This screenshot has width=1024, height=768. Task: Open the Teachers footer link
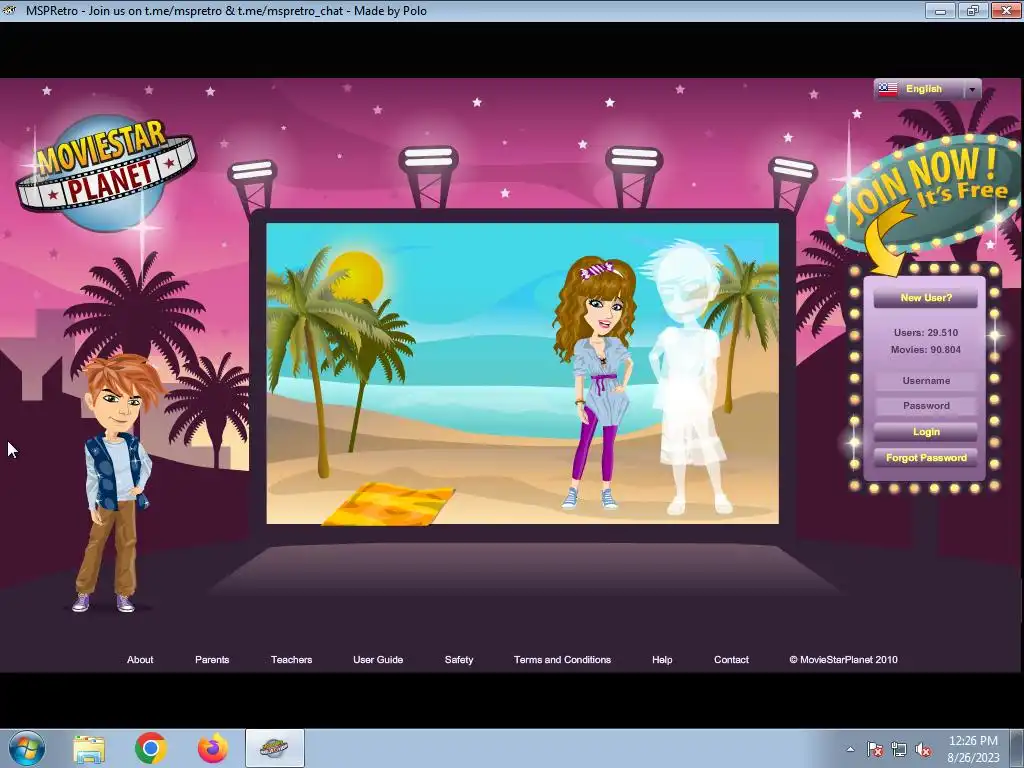[291, 660]
